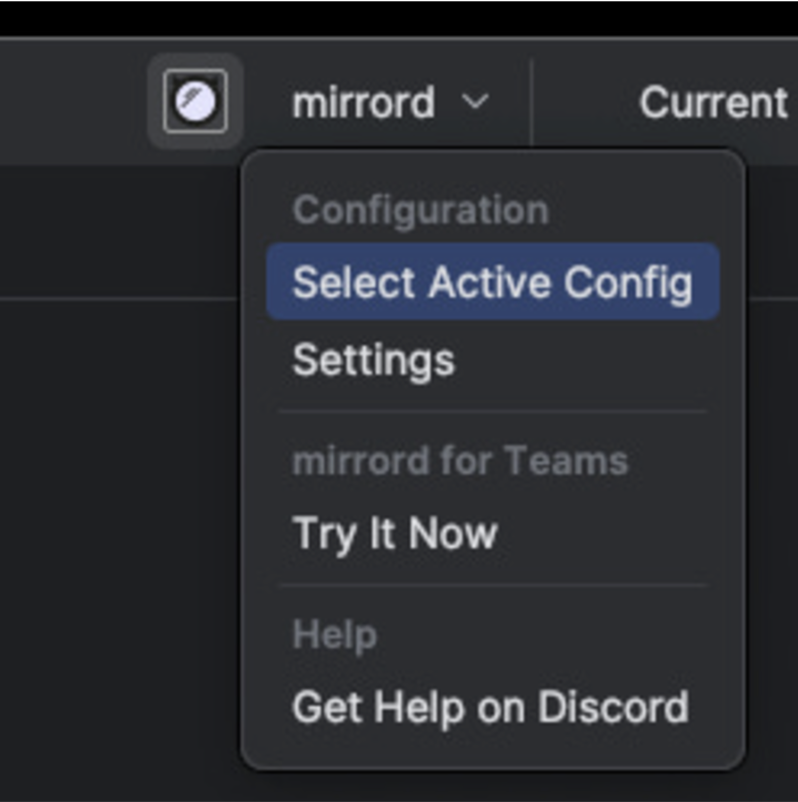Image resolution: width=798 pixels, height=802 pixels.
Task: Click Try It Now under mirrord for Teams
Action: point(394,533)
